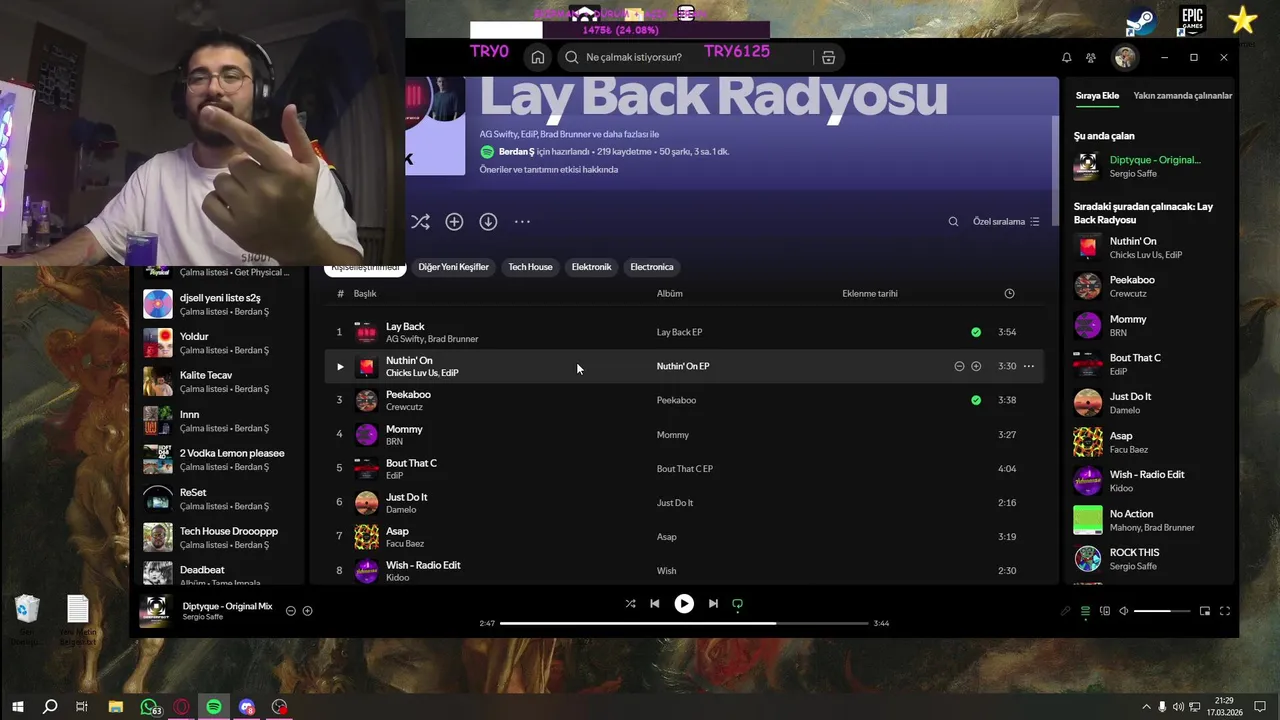Screen dimensions: 1280x720
Task: Switch to Yakın zamanda çalınanlar tab
Action: (1183, 96)
